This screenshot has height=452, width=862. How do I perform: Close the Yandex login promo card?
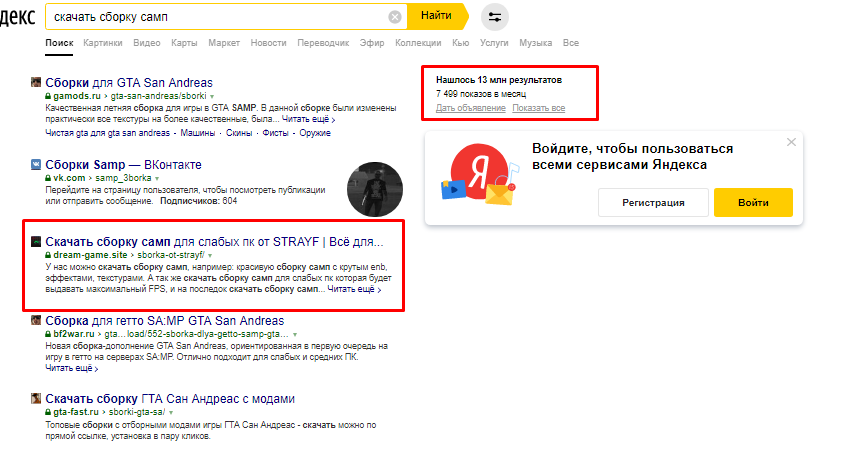click(x=791, y=142)
